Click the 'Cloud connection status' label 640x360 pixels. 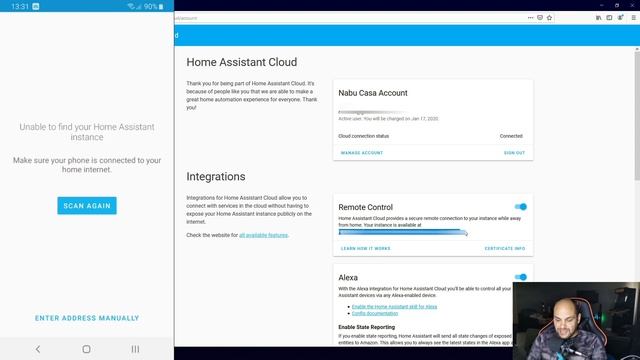tap(363, 136)
